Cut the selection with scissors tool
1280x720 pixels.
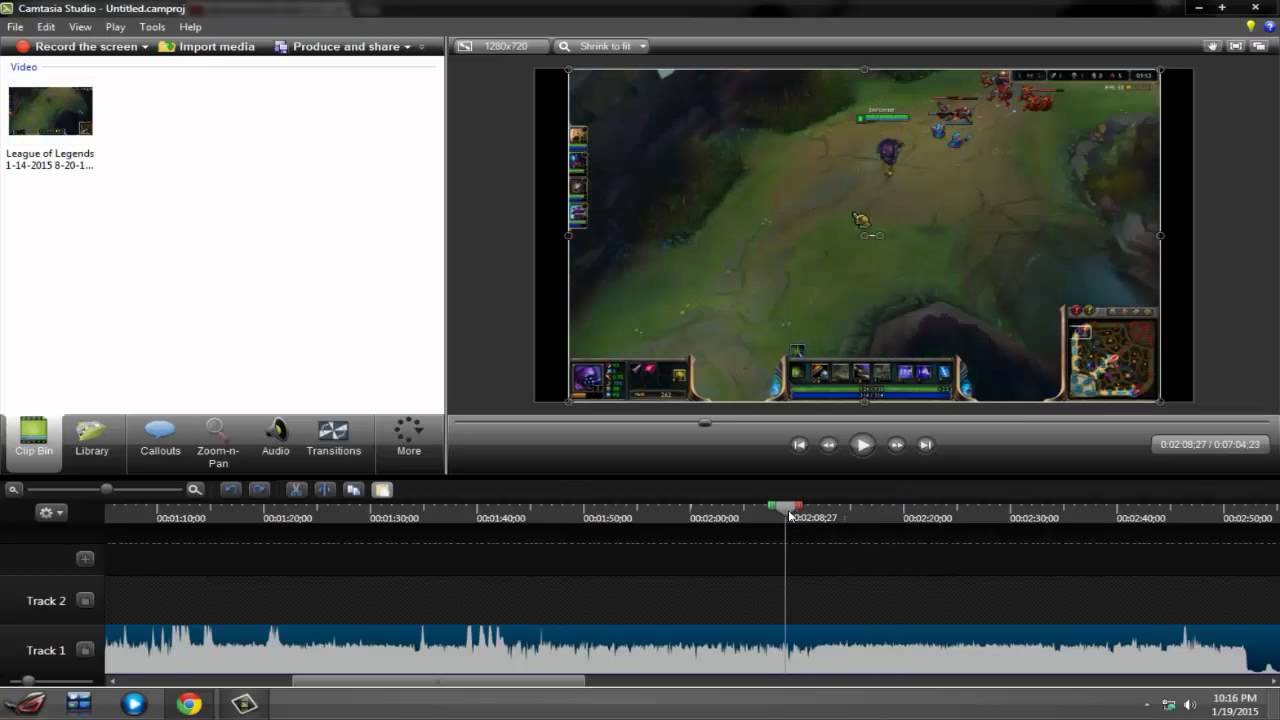click(x=296, y=490)
